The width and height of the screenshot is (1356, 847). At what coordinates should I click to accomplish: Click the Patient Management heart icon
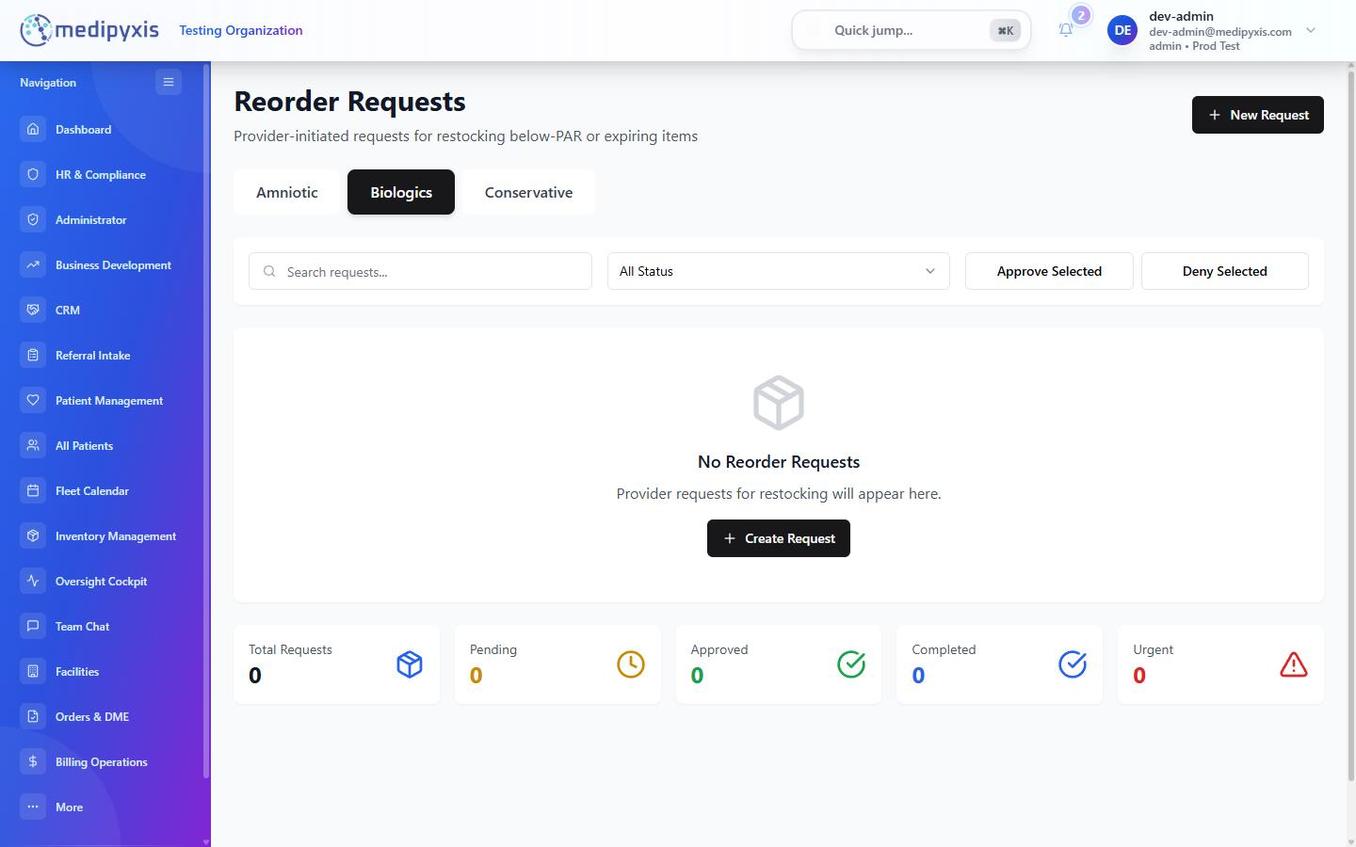tap(33, 400)
